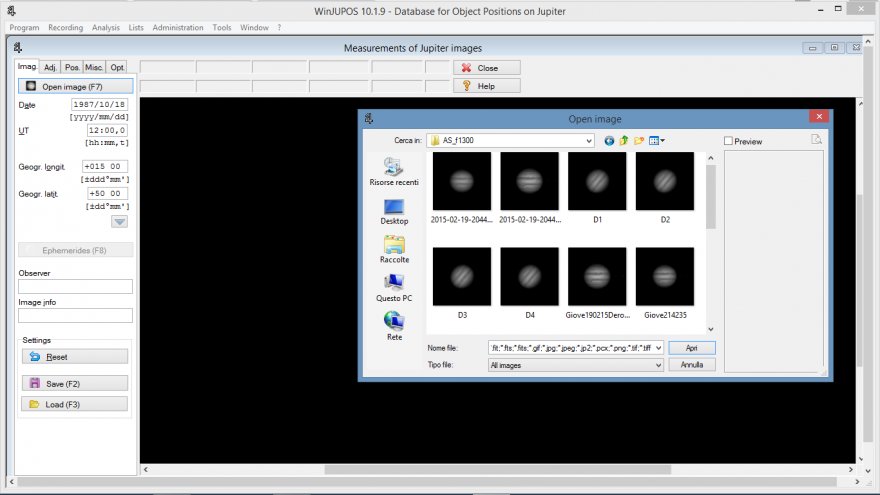Open the Lists menu
The width and height of the screenshot is (880, 495).
coord(136,28)
